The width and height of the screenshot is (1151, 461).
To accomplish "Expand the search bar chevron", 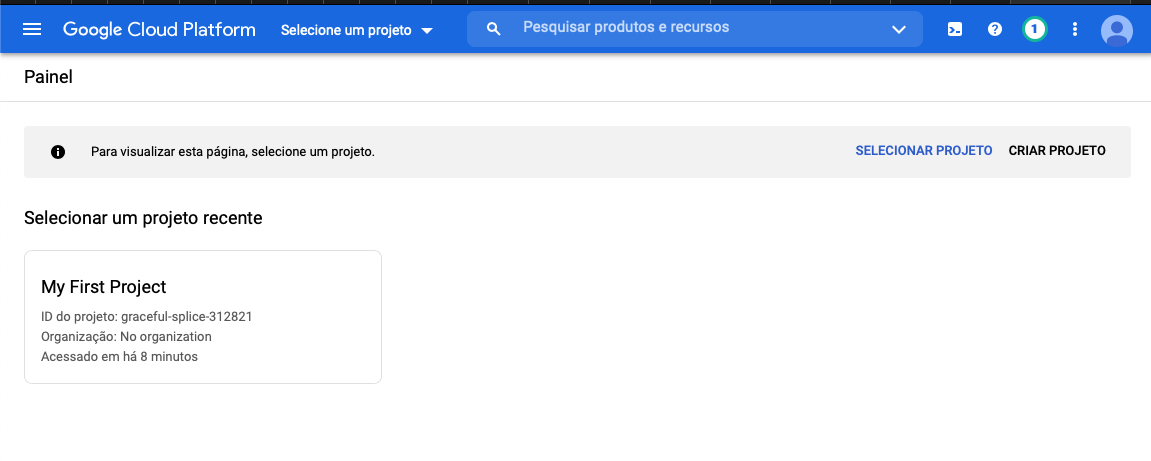I will coord(898,29).
